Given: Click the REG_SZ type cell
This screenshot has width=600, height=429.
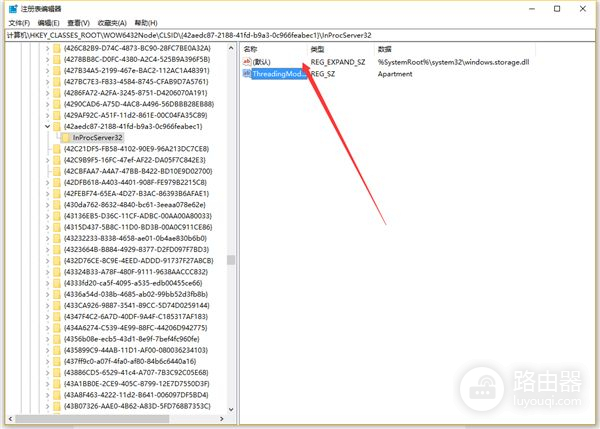Looking at the screenshot, I should (x=323, y=74).
